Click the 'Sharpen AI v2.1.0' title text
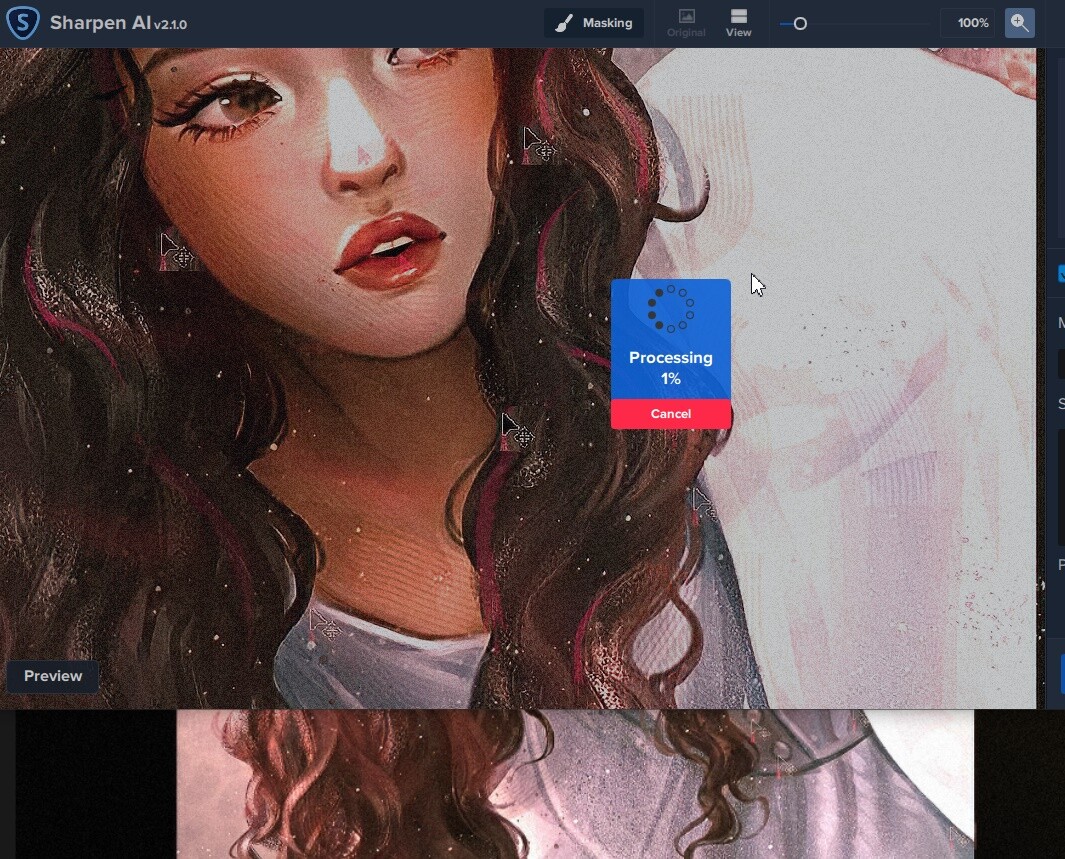Viewport: 1065px width, 859px height. tap(118, 23)
